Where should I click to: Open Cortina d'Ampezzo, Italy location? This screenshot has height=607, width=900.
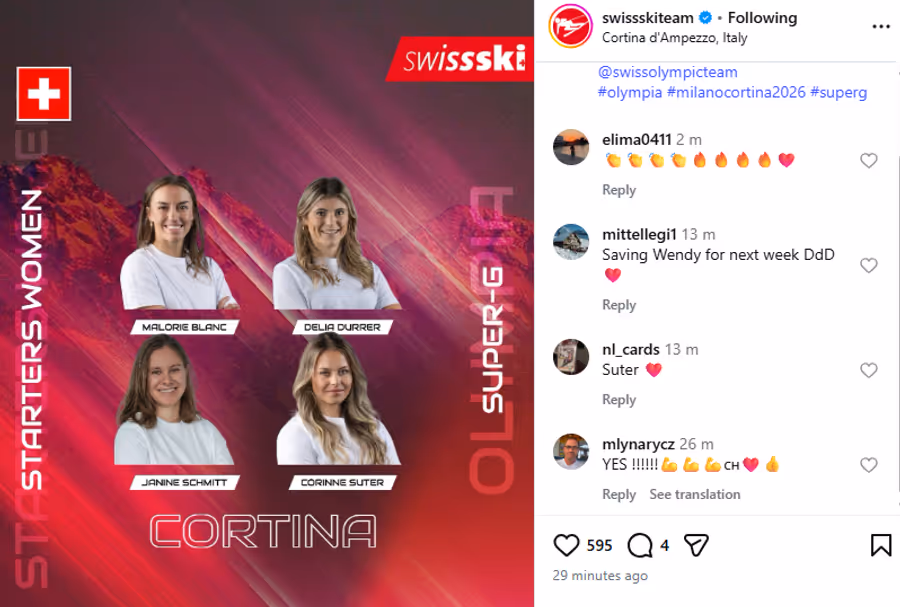[x=674, y=38]
